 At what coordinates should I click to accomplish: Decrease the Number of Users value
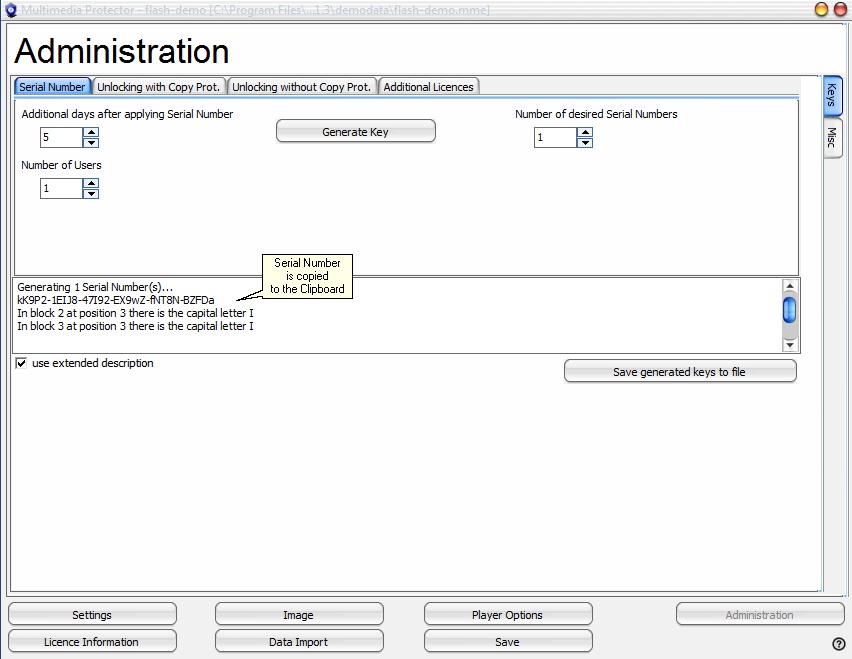91,193
